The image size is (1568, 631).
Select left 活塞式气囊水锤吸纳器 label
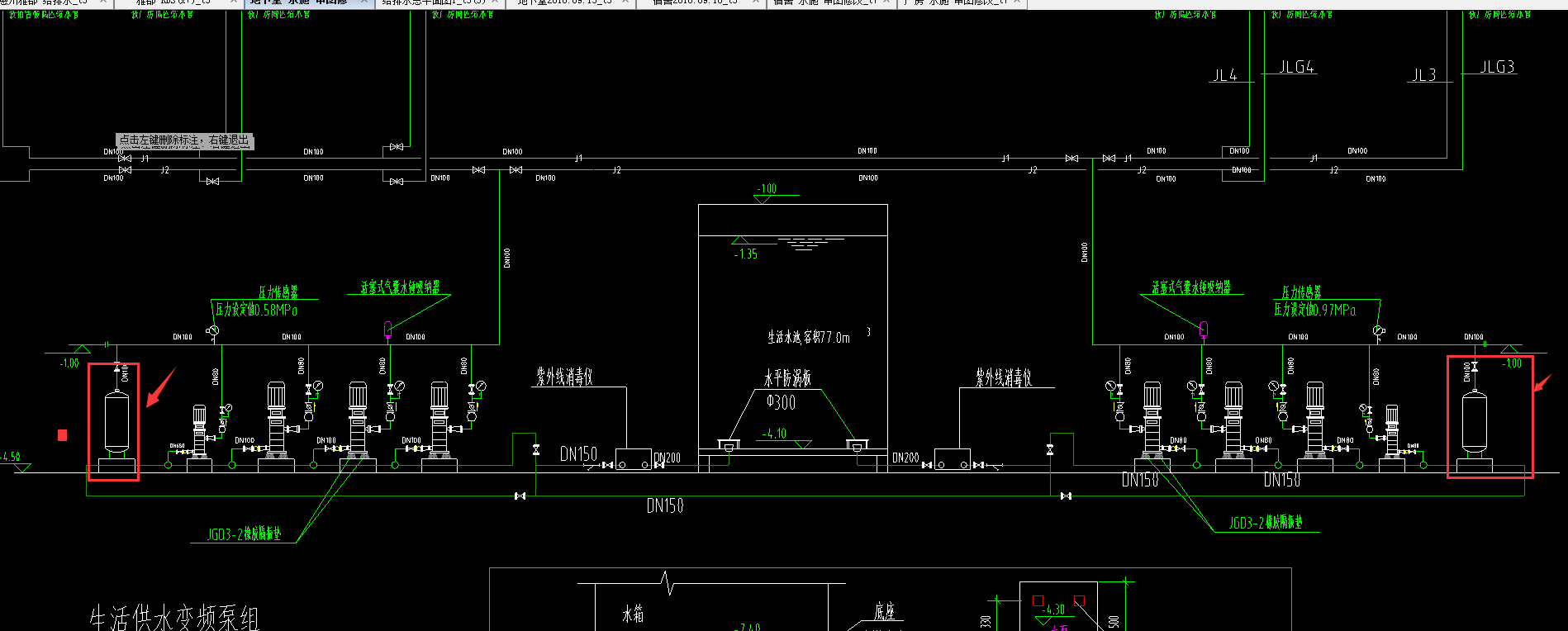(x=400, y=287)
